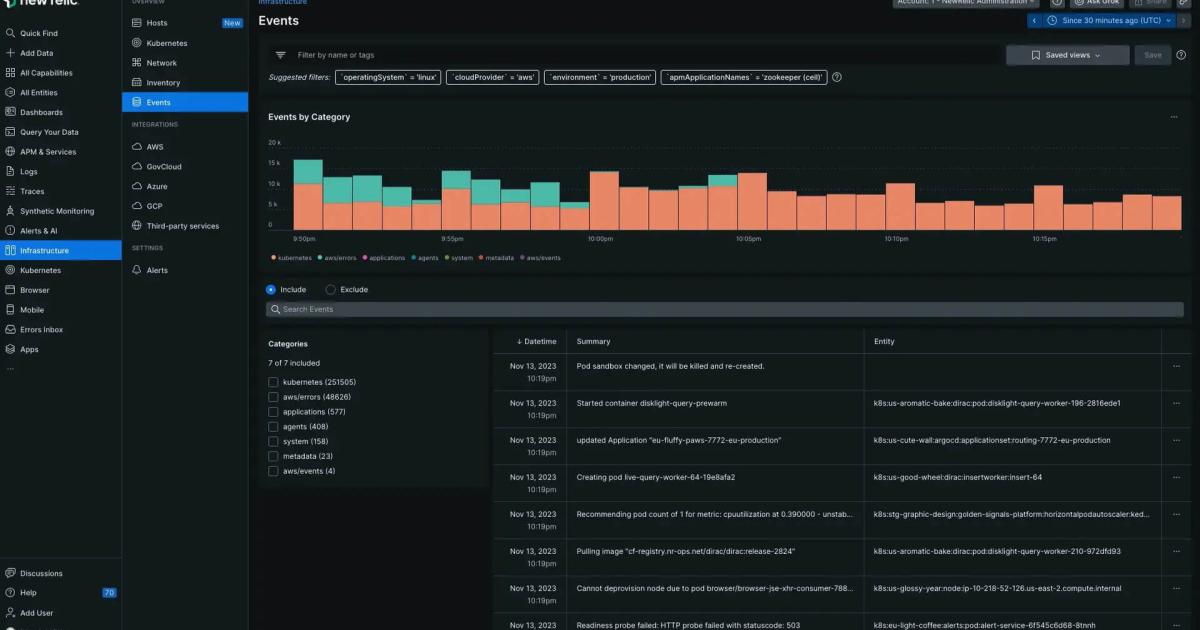Click the Add Data plus icon

(x=10, y=53)
